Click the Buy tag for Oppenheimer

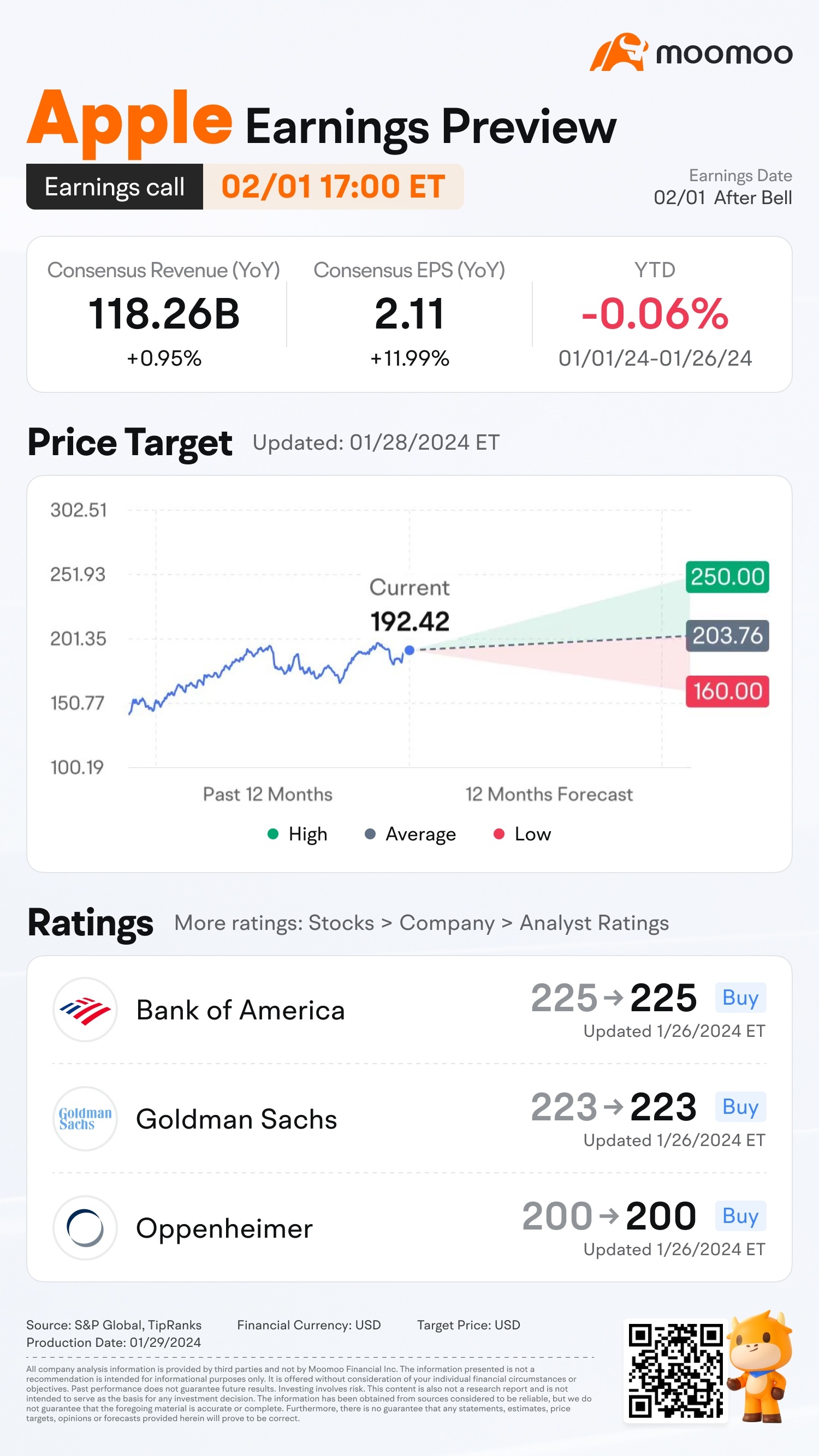click(740, 1216)
